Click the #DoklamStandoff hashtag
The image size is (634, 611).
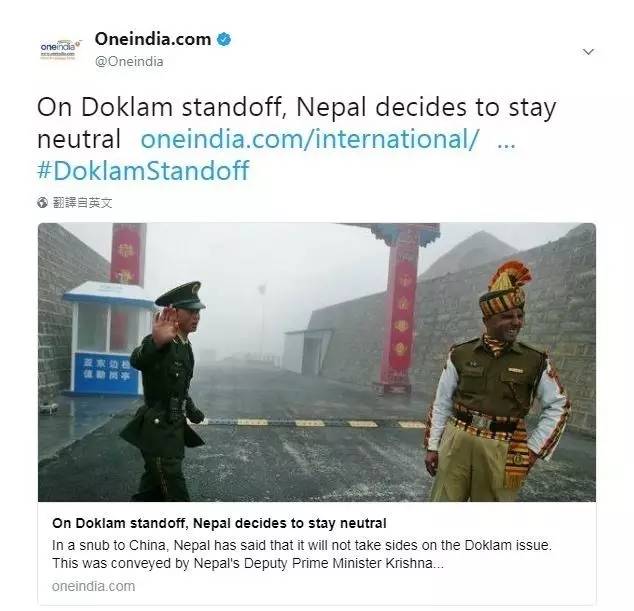tap(143, 170)
